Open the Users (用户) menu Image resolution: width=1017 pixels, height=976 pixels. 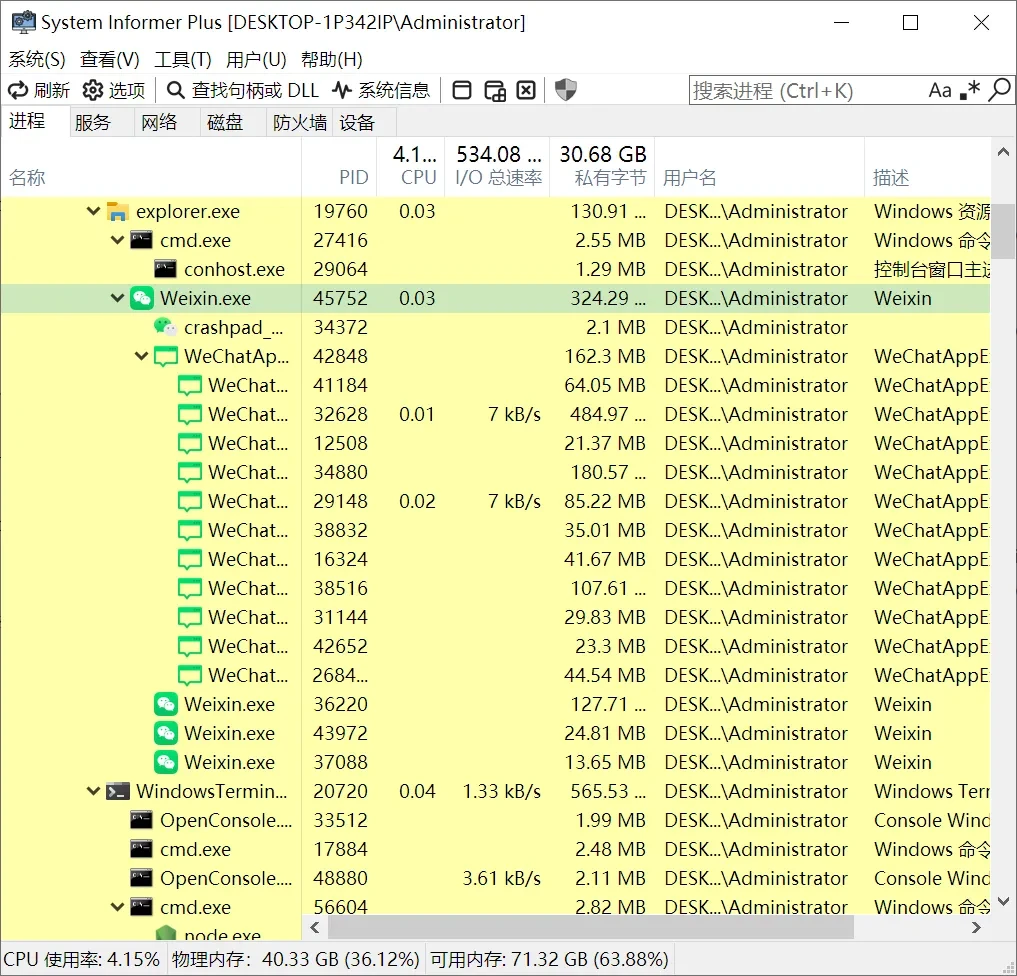[x=256, y=60]
